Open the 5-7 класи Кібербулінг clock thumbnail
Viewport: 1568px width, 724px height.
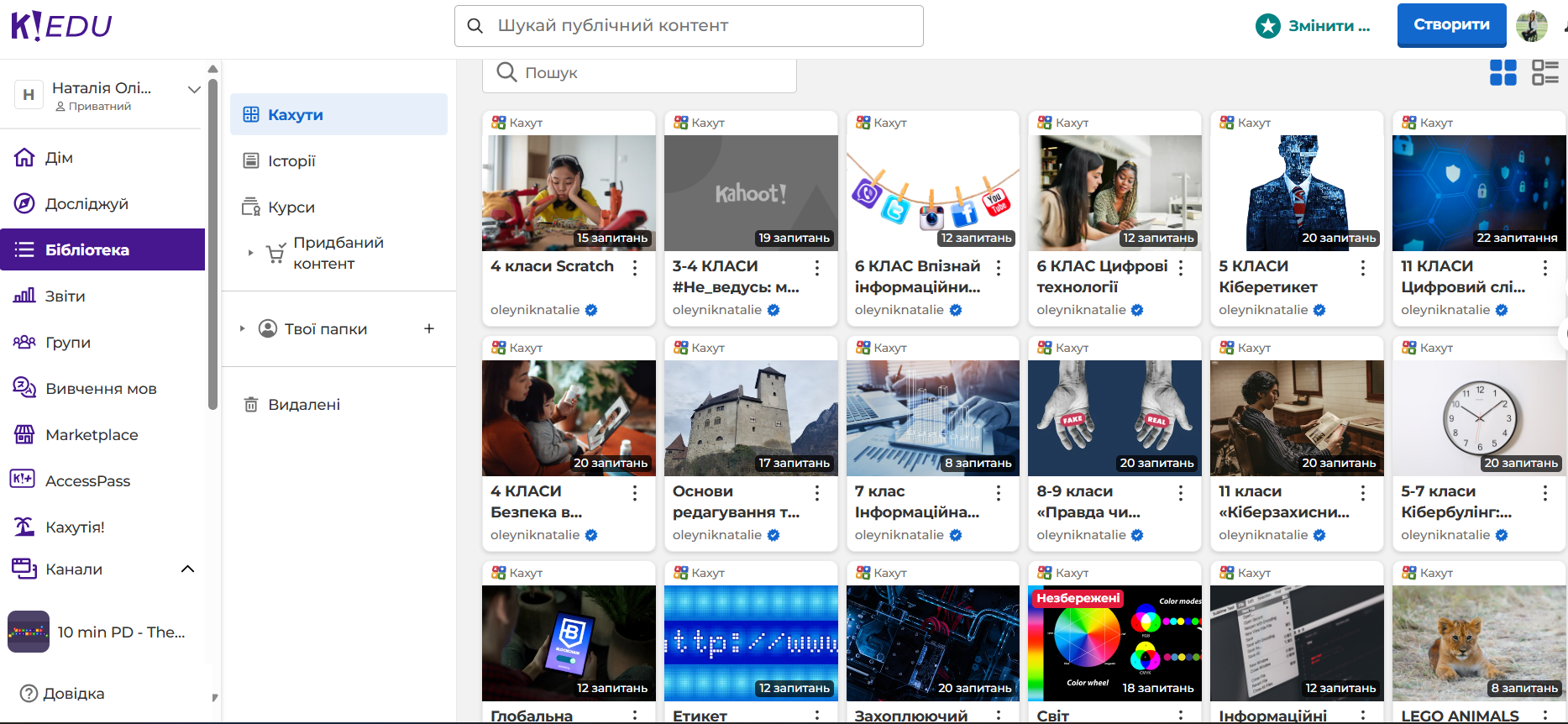1478,417
